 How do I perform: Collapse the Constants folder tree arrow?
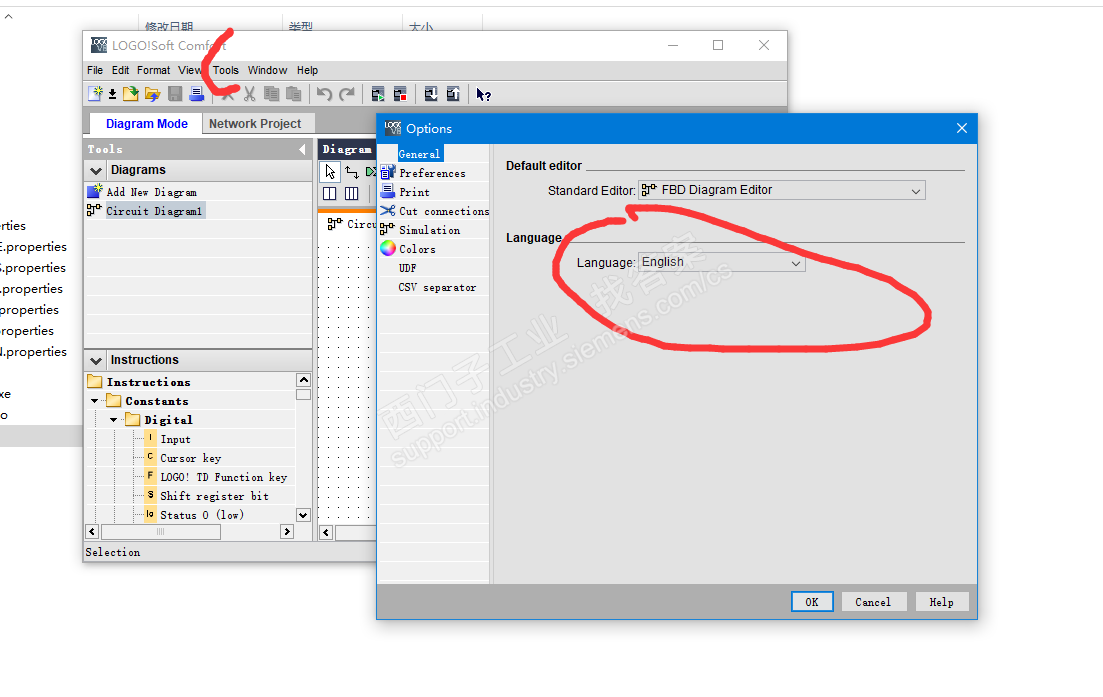pos(95,401)
